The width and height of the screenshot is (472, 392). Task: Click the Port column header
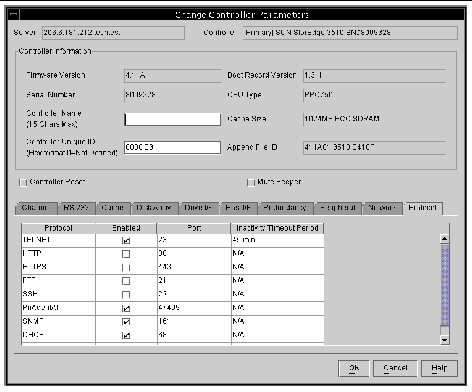pyautogui.click(x=194, y=228)
